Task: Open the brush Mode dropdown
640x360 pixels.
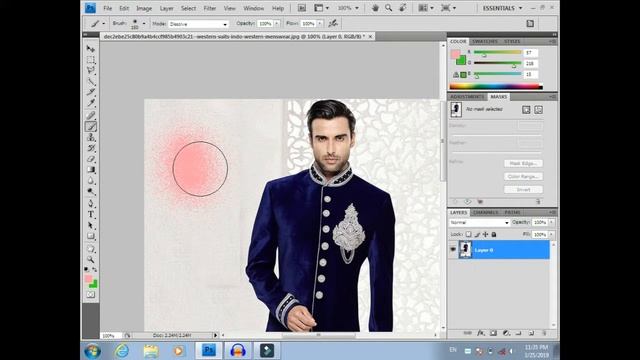Action: click(198, 24)
